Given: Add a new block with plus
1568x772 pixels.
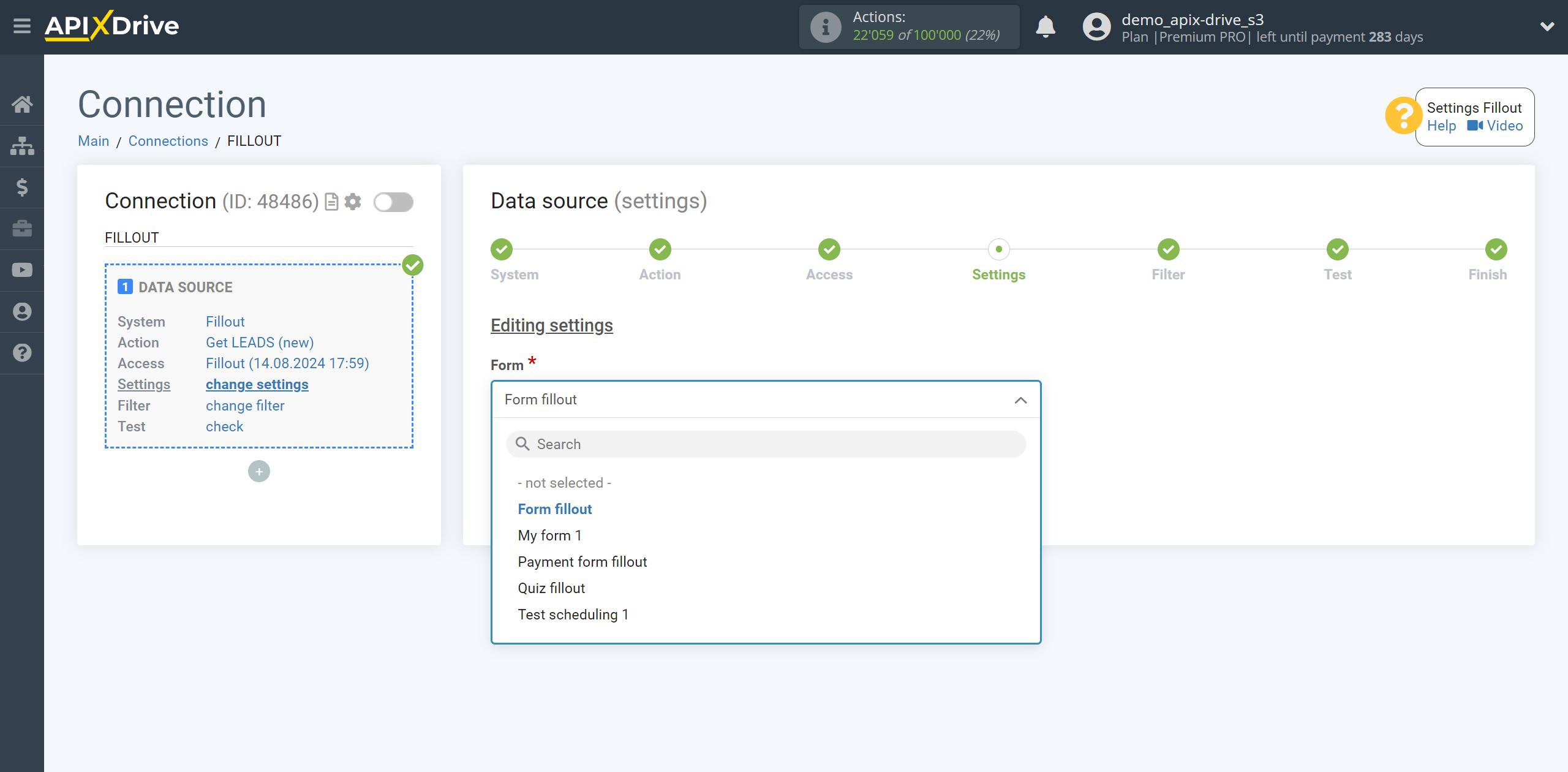Looking at the screenshot, I should tap(259, 471).
